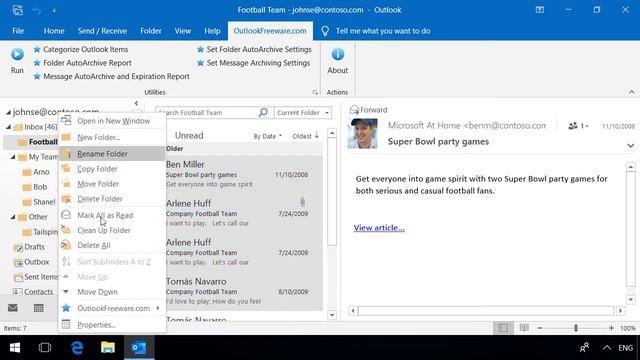Screen dimensions: 640x360
Task: Open By Date sort dropdown
Action: [268, 136]
